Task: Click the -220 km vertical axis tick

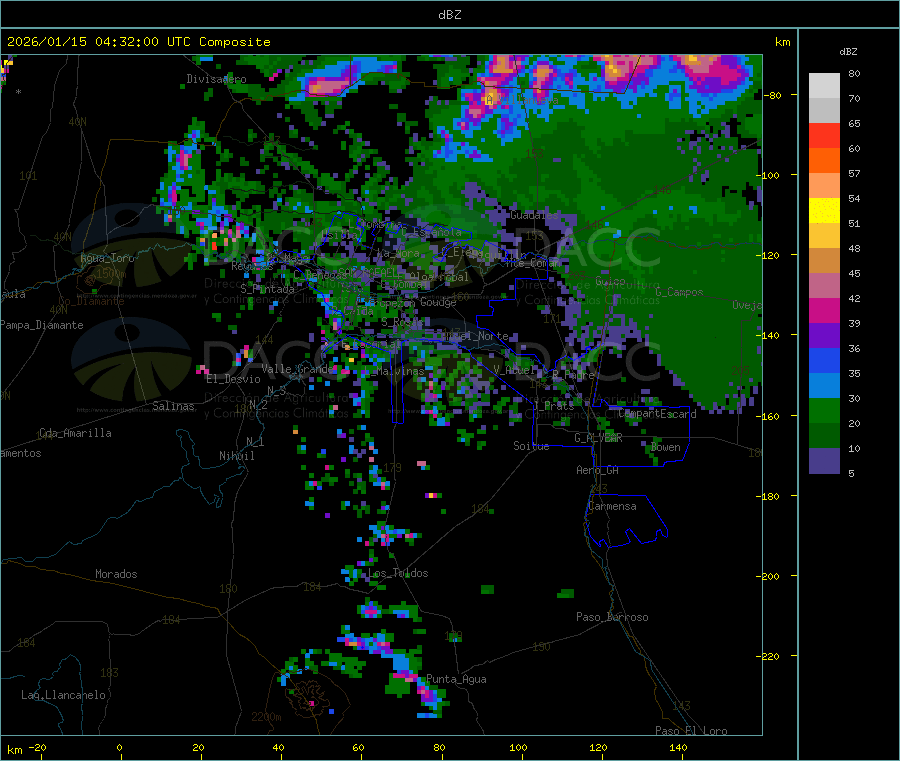Action: click(x=770, y=656)
